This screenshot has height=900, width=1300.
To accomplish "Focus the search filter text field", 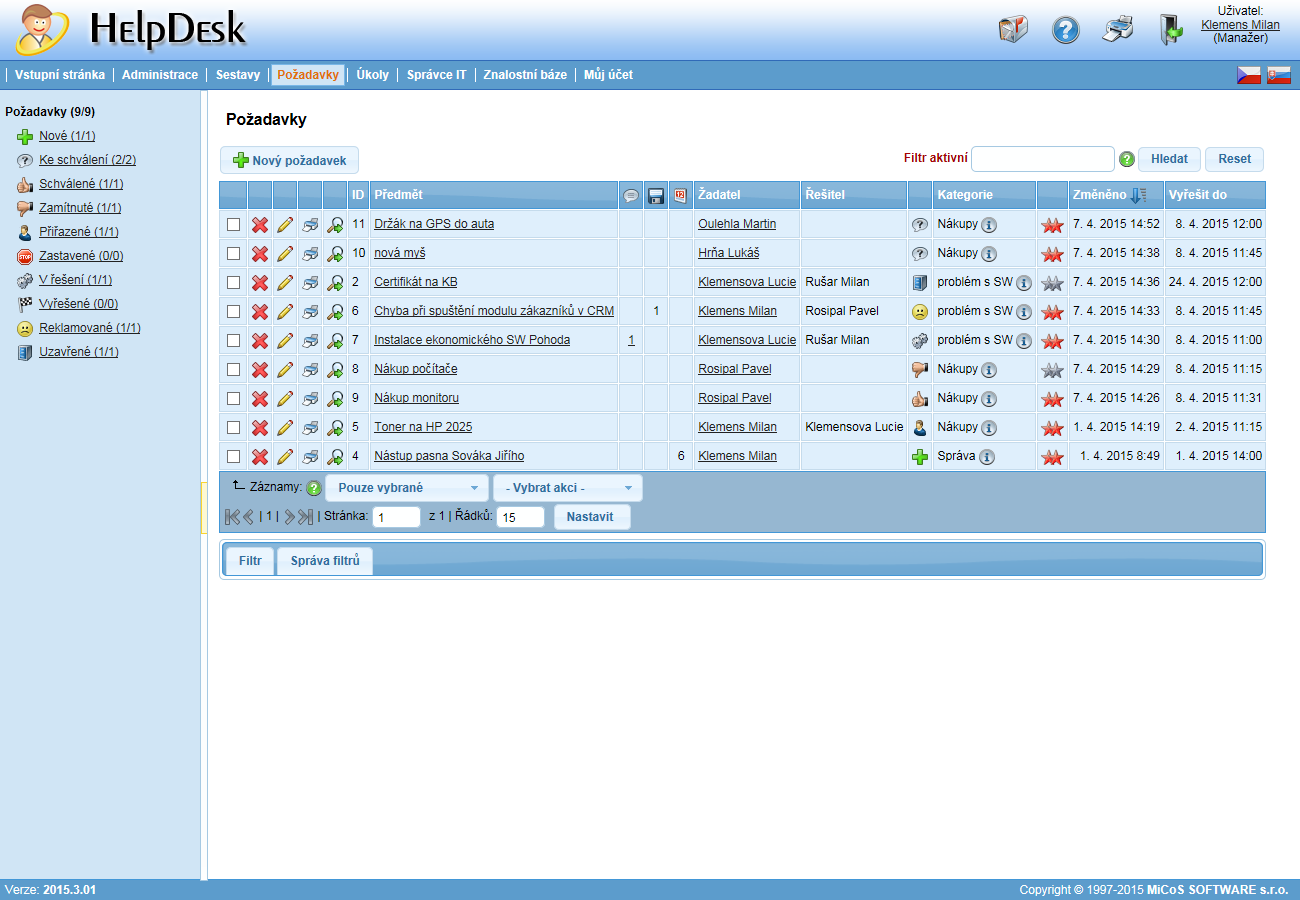I will tap(1043, 159).
